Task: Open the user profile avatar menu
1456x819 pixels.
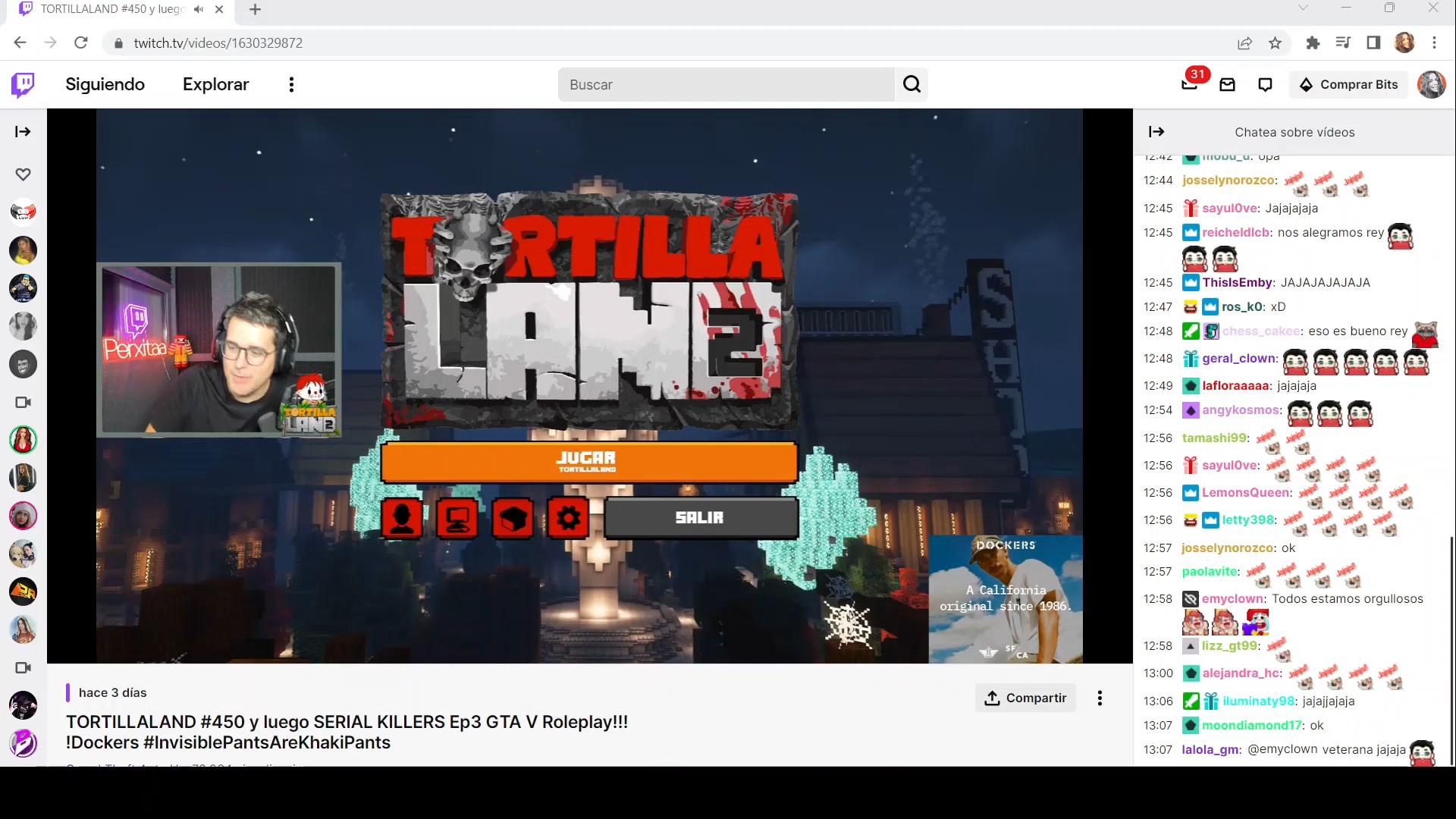Action: [1431, 84]
